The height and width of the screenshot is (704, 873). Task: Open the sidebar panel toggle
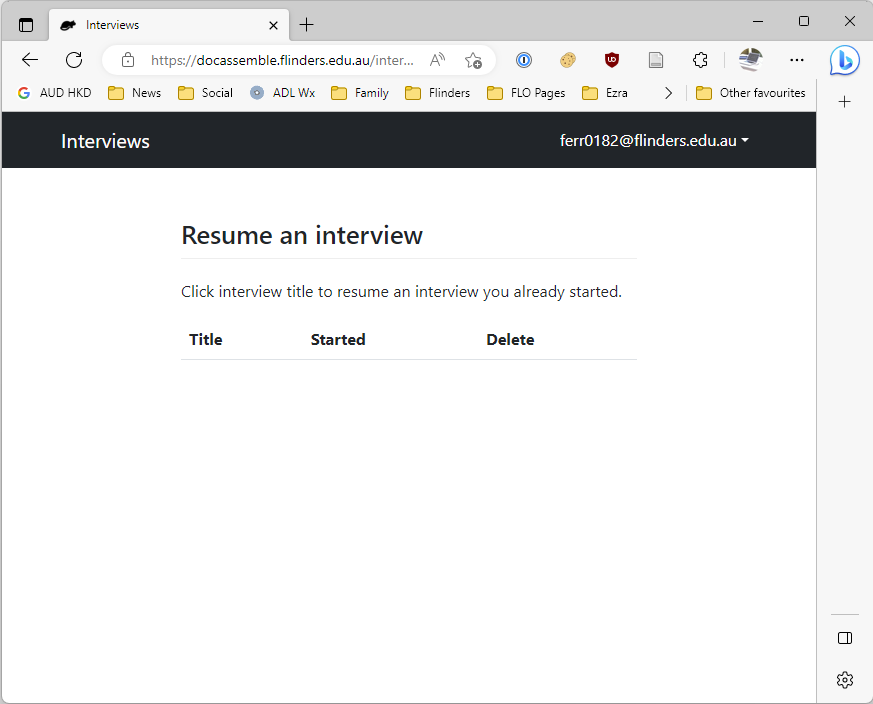tap(845, 638)
